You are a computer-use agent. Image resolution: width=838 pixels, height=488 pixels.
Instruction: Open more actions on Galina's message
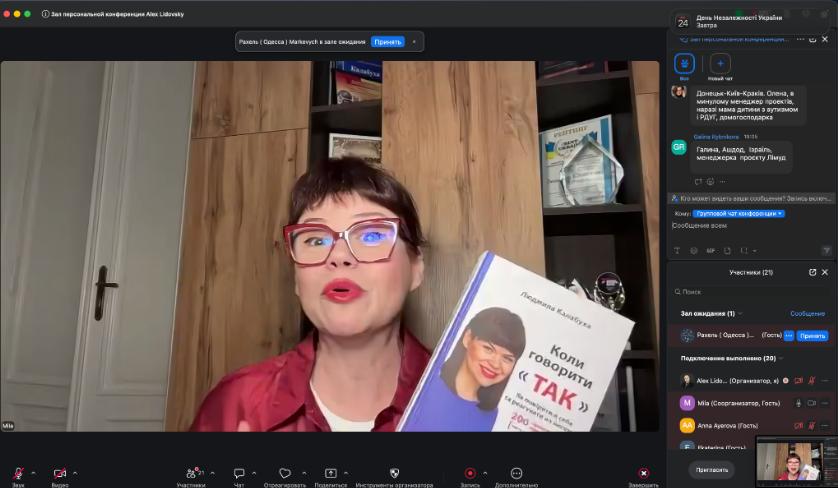[723, 182]
